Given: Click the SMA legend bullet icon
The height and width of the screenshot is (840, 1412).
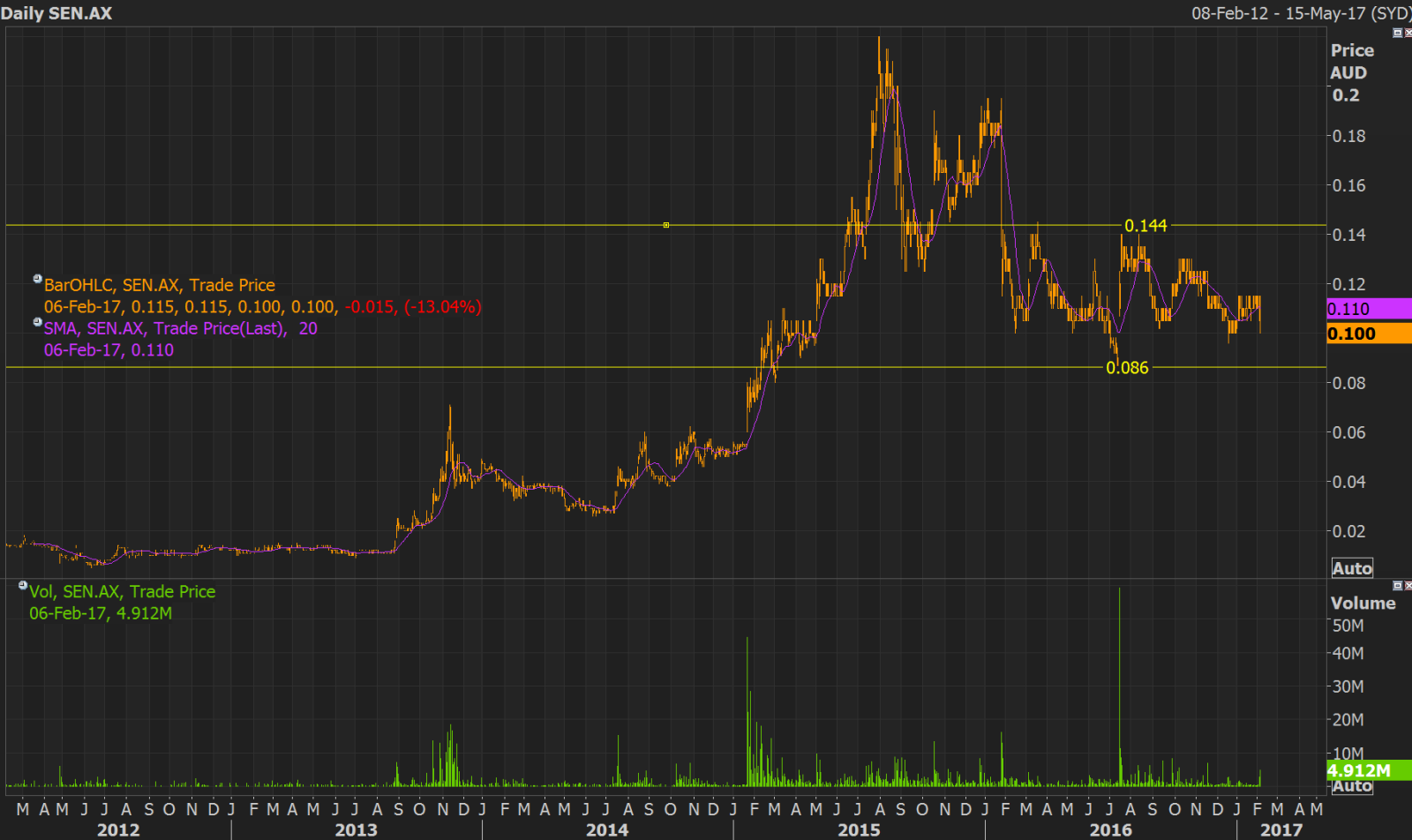Looking at the screenshot, I should (37, 322).
